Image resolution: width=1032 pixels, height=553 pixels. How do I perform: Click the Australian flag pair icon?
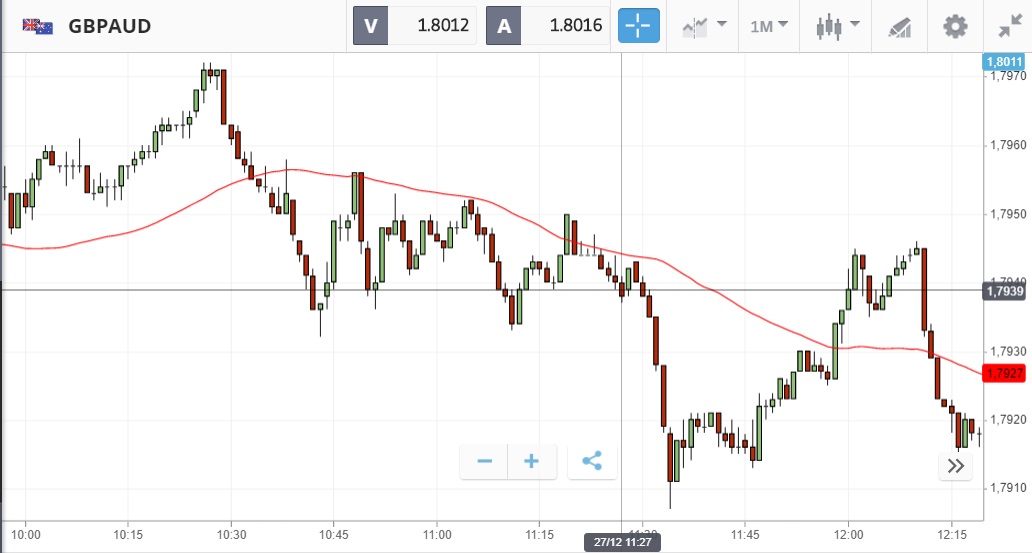(39, 26)
